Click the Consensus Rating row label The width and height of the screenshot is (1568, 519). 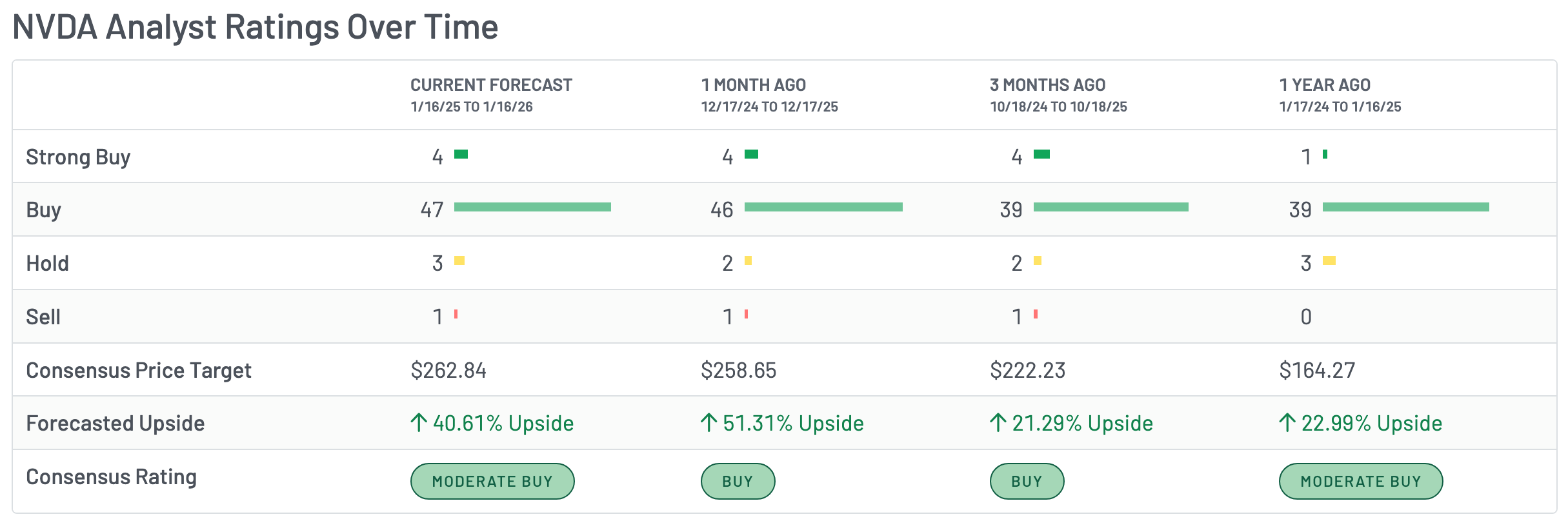pyautogui.click(x=111, y=477)
